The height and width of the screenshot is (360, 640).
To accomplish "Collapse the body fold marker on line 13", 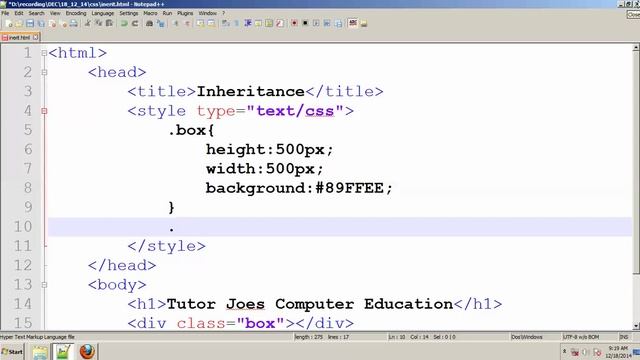I will [x=44, y=284].
